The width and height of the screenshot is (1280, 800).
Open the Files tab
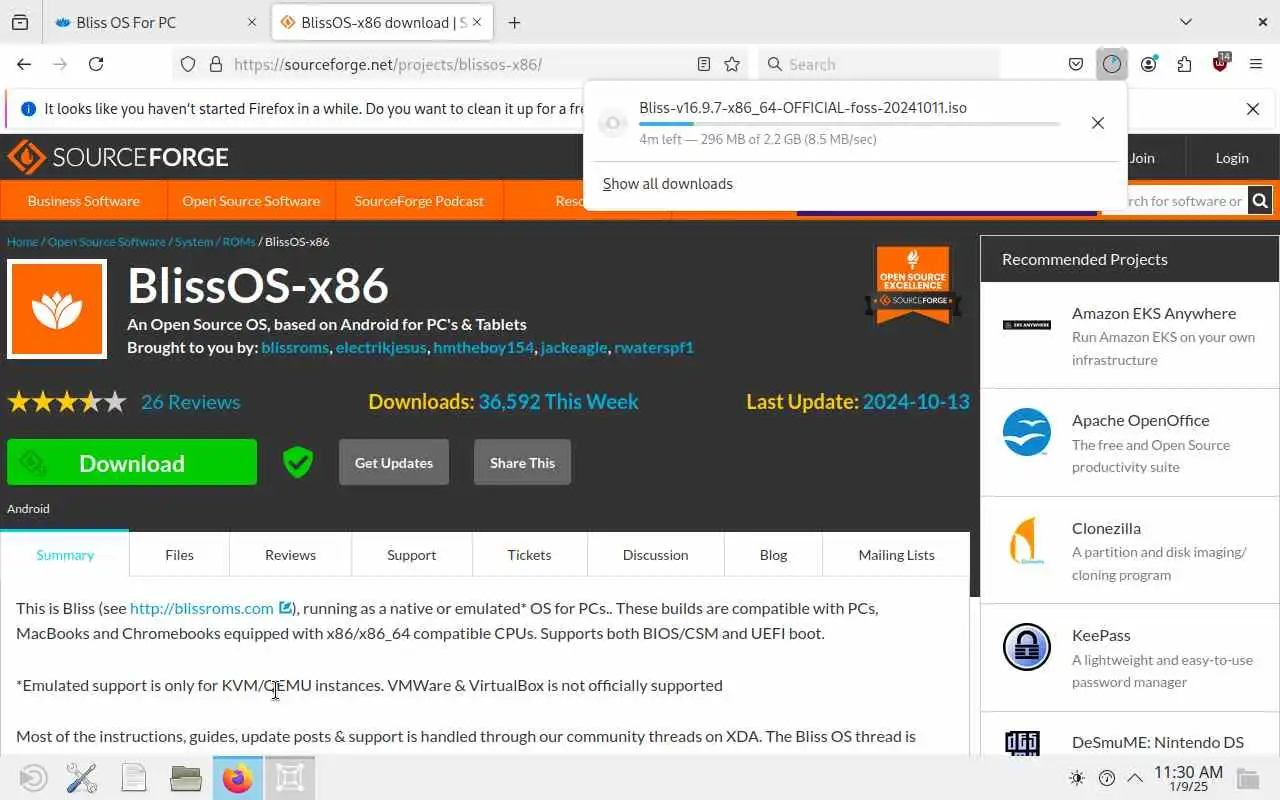[x=180, y=554]
